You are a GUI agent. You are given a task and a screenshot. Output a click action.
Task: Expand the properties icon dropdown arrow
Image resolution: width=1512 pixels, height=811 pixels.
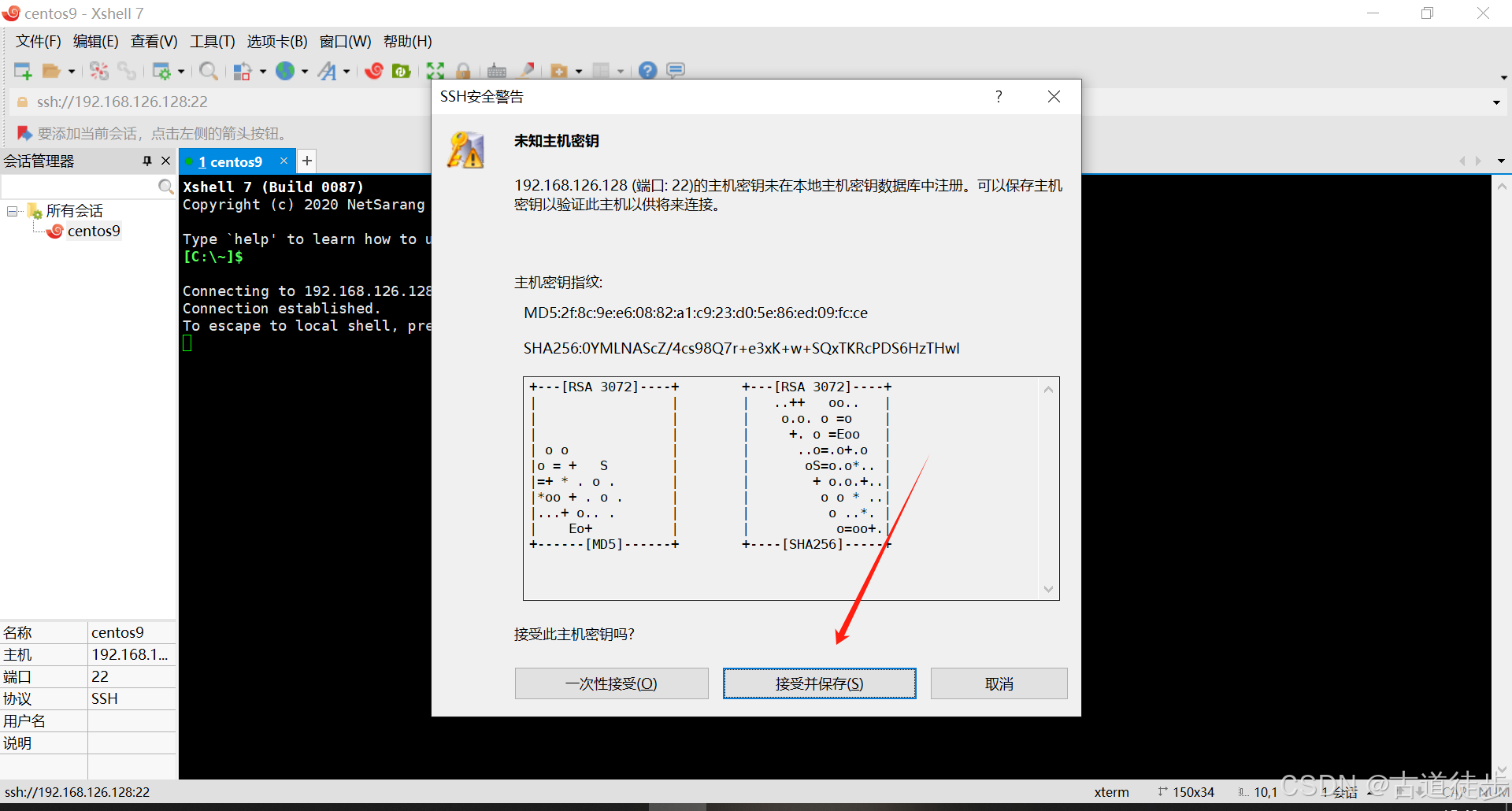[181, 72]
